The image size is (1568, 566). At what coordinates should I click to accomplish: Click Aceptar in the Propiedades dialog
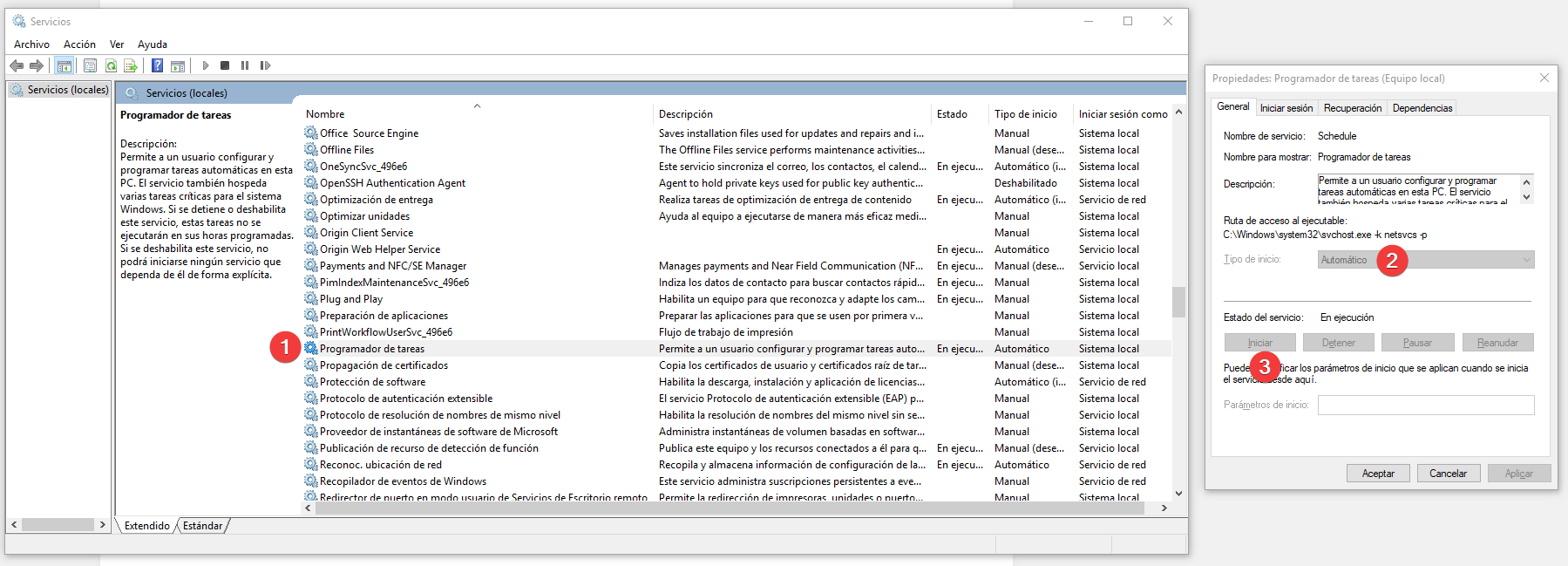[1378, 474]
